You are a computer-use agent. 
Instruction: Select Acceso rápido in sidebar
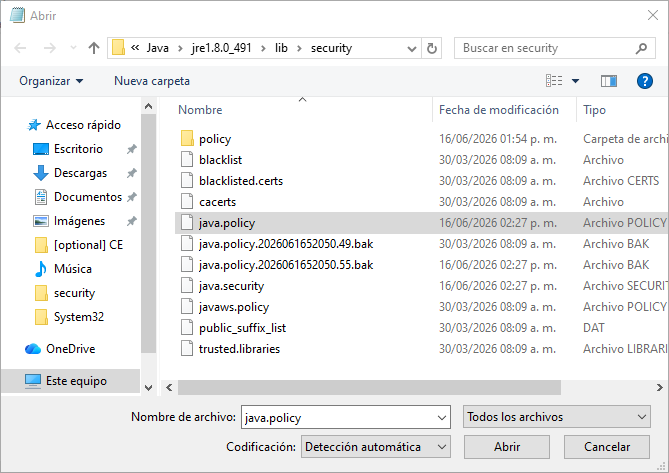pos(74,125)
